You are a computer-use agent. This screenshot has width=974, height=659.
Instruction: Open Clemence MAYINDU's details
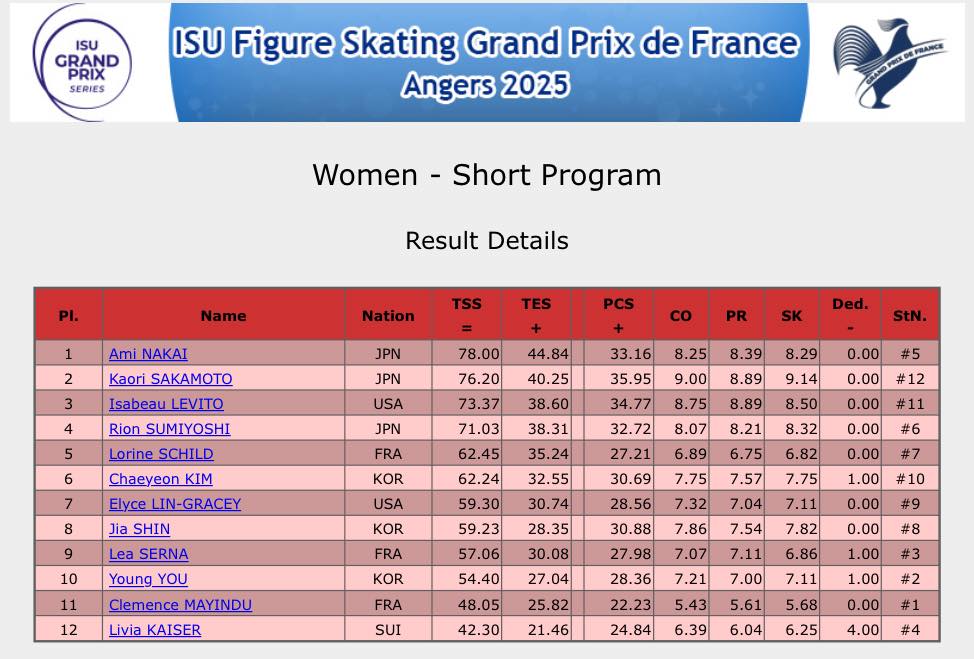tap(180, 605)
